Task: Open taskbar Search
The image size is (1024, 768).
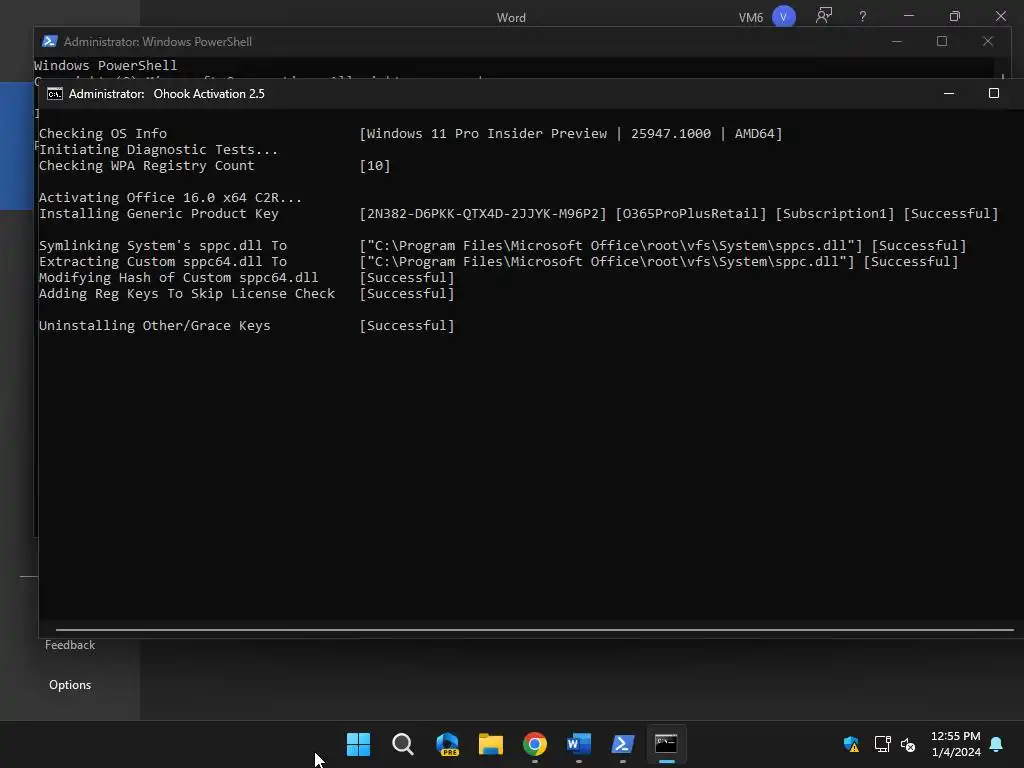Action: (402, 744)
